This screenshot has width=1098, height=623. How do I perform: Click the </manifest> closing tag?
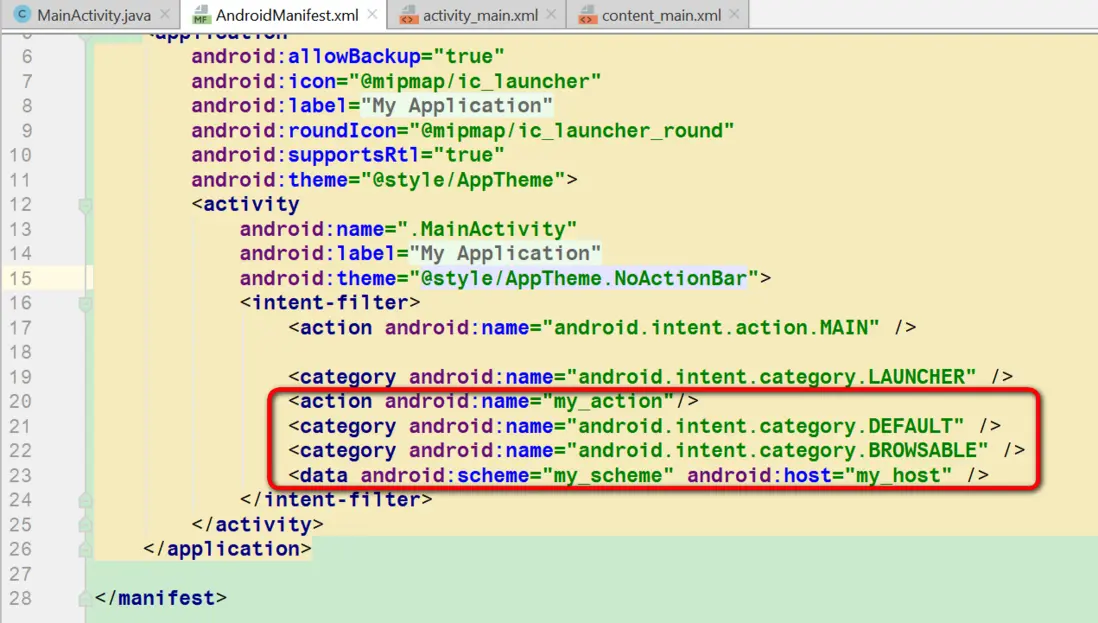pos(161,598)
